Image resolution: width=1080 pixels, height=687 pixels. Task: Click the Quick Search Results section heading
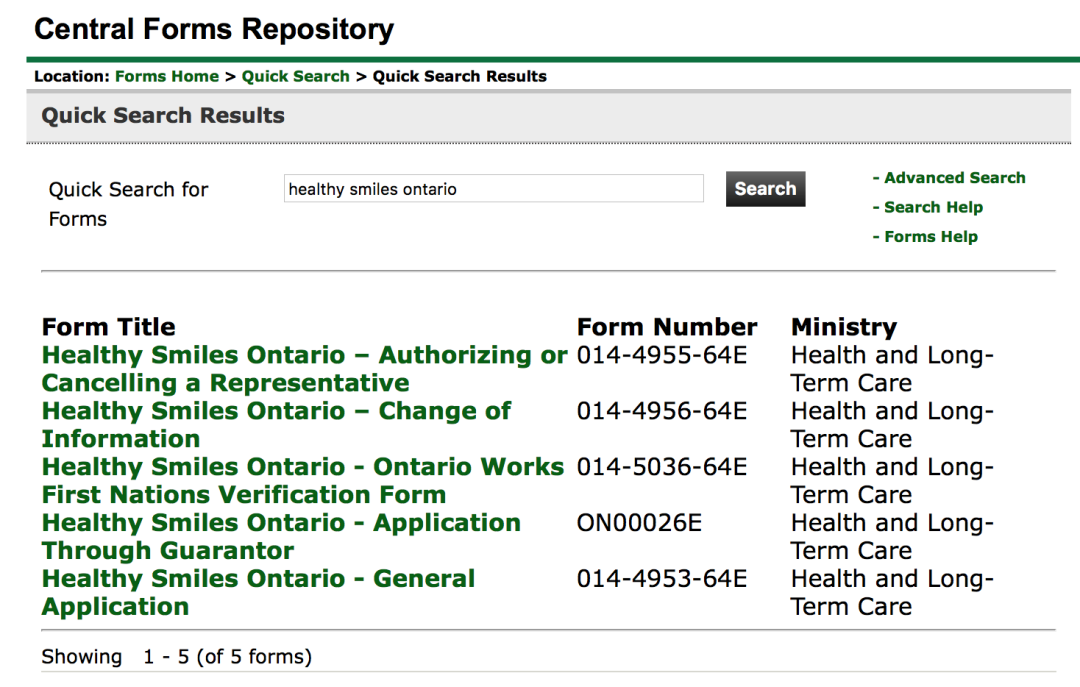(163, 115)
